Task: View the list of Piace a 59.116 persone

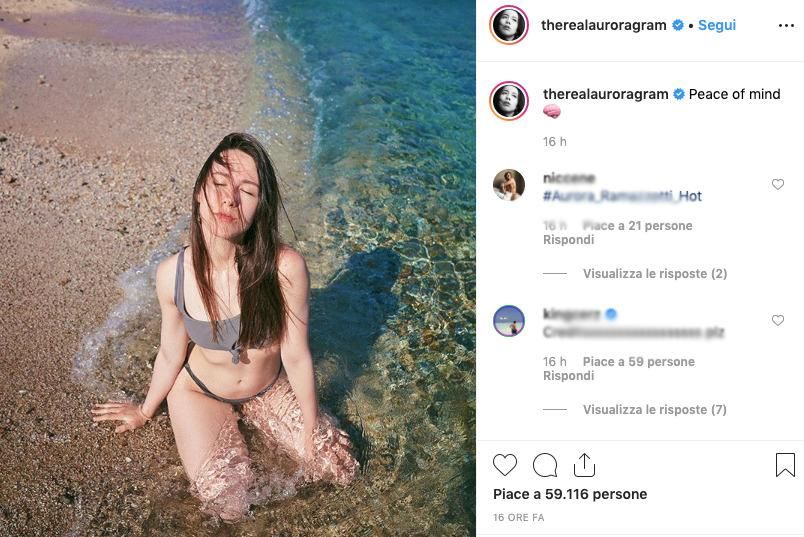Action: point(570,494)
